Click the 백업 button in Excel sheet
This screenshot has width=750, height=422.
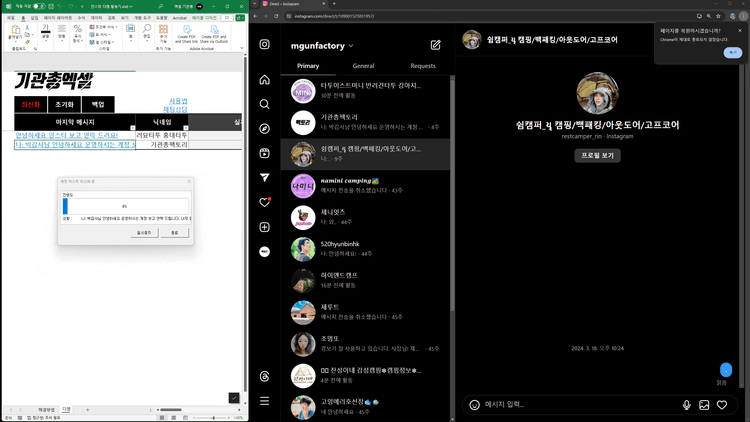[x=98, y=104]
